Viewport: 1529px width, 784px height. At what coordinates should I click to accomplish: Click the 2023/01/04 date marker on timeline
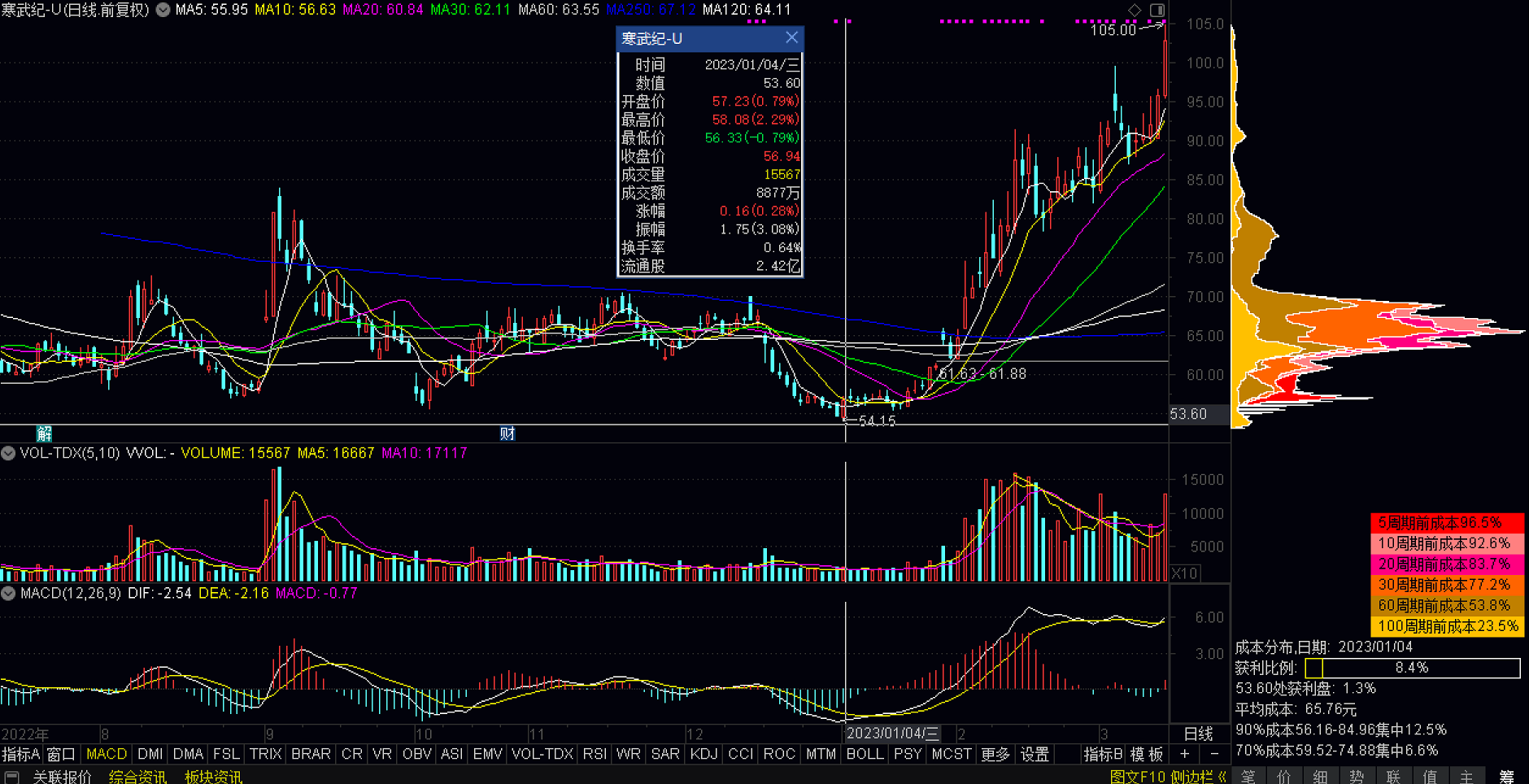click(x=893, y=734)
